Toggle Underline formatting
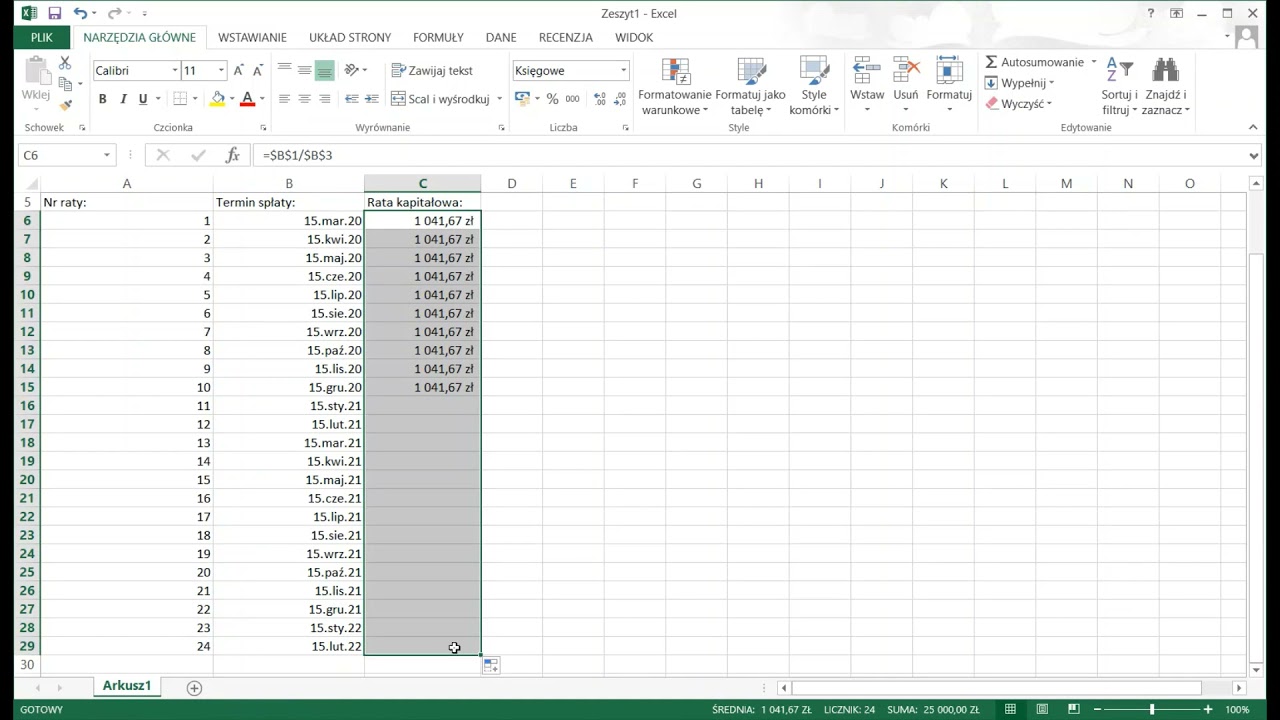Viewport: 1280px width, 720px height. pos(143,99)
